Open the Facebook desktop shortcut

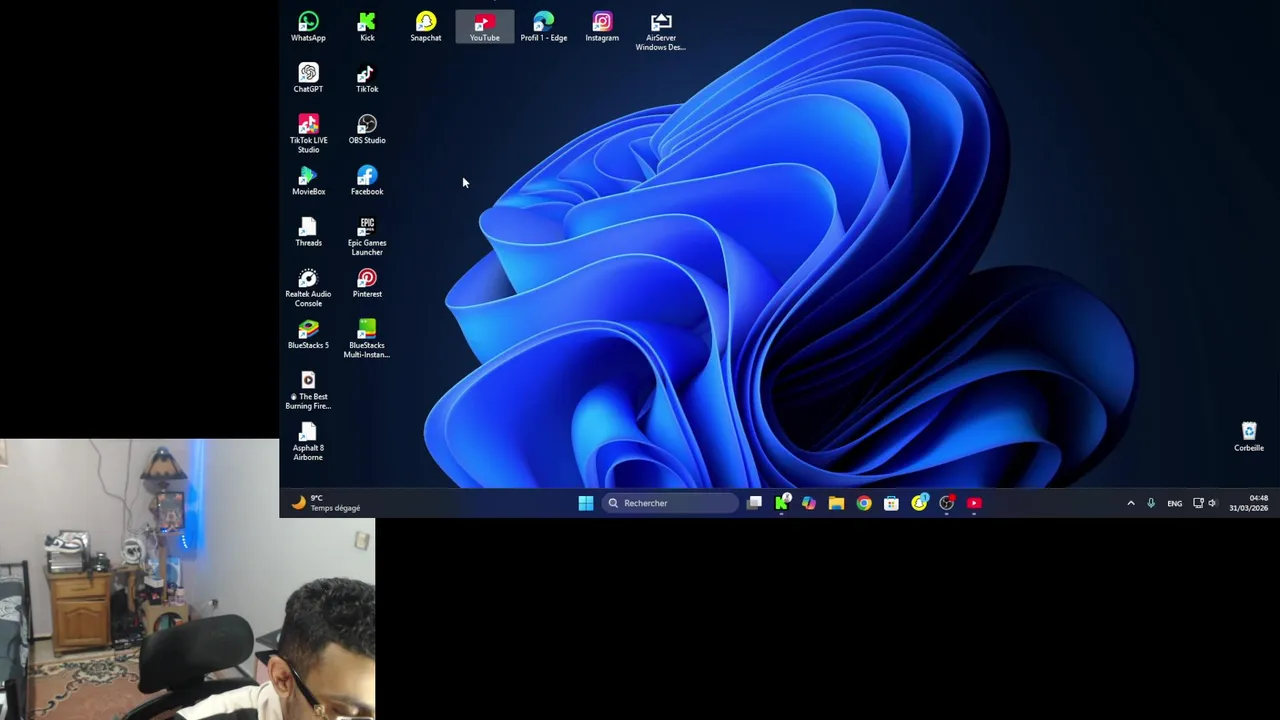[x=367, y=181]
